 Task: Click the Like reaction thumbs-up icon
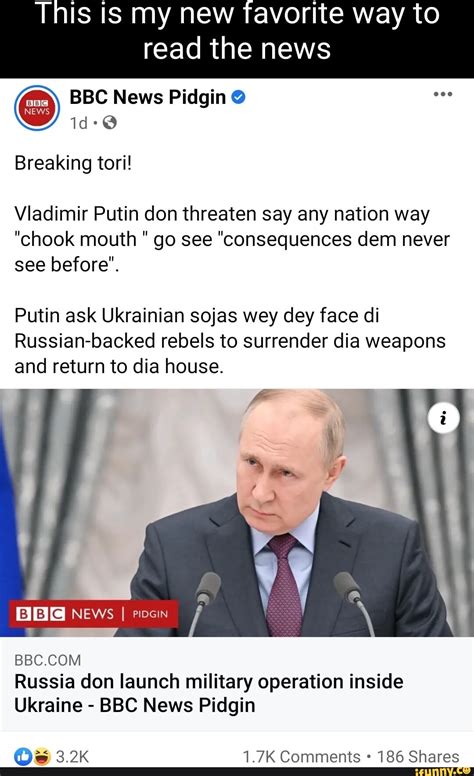click(x=24, y=756)
